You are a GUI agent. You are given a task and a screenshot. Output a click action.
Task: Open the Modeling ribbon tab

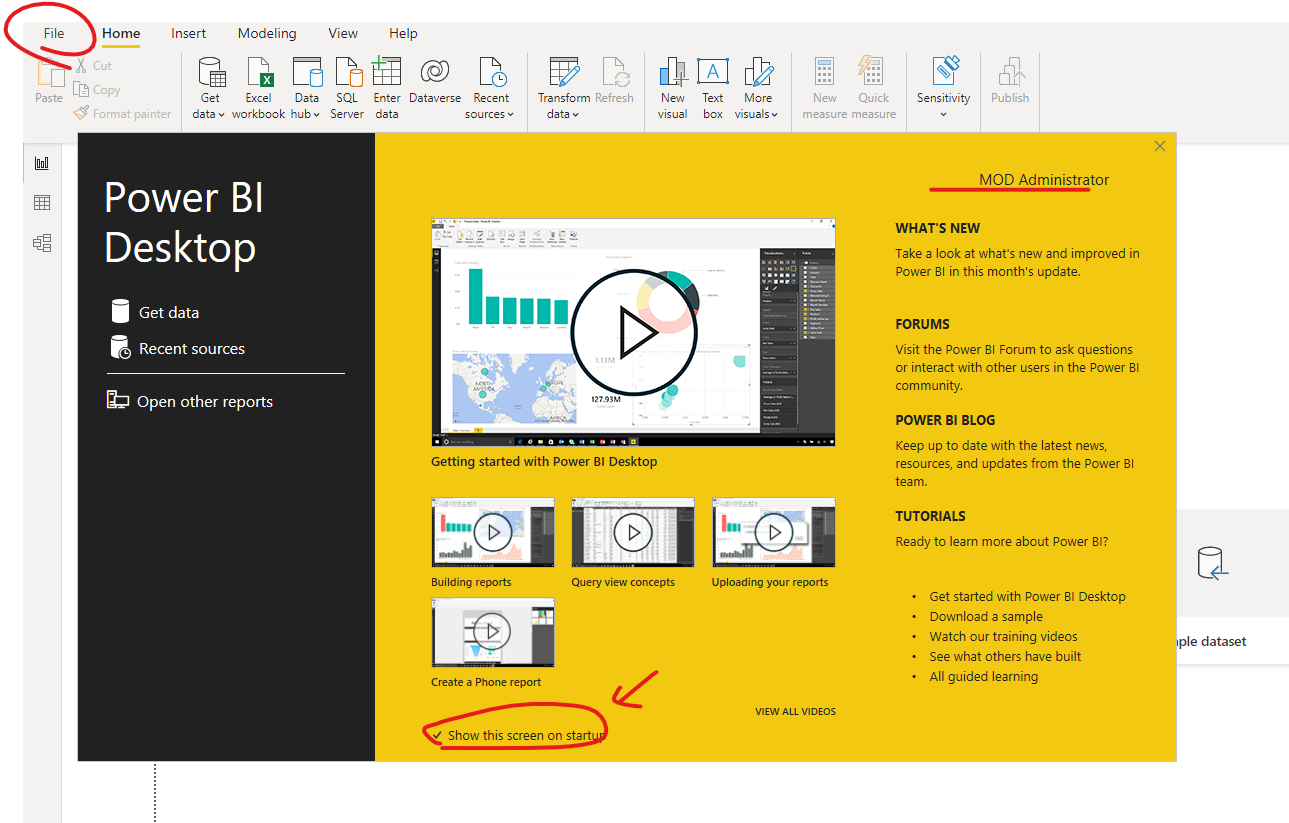pos(267,33)
